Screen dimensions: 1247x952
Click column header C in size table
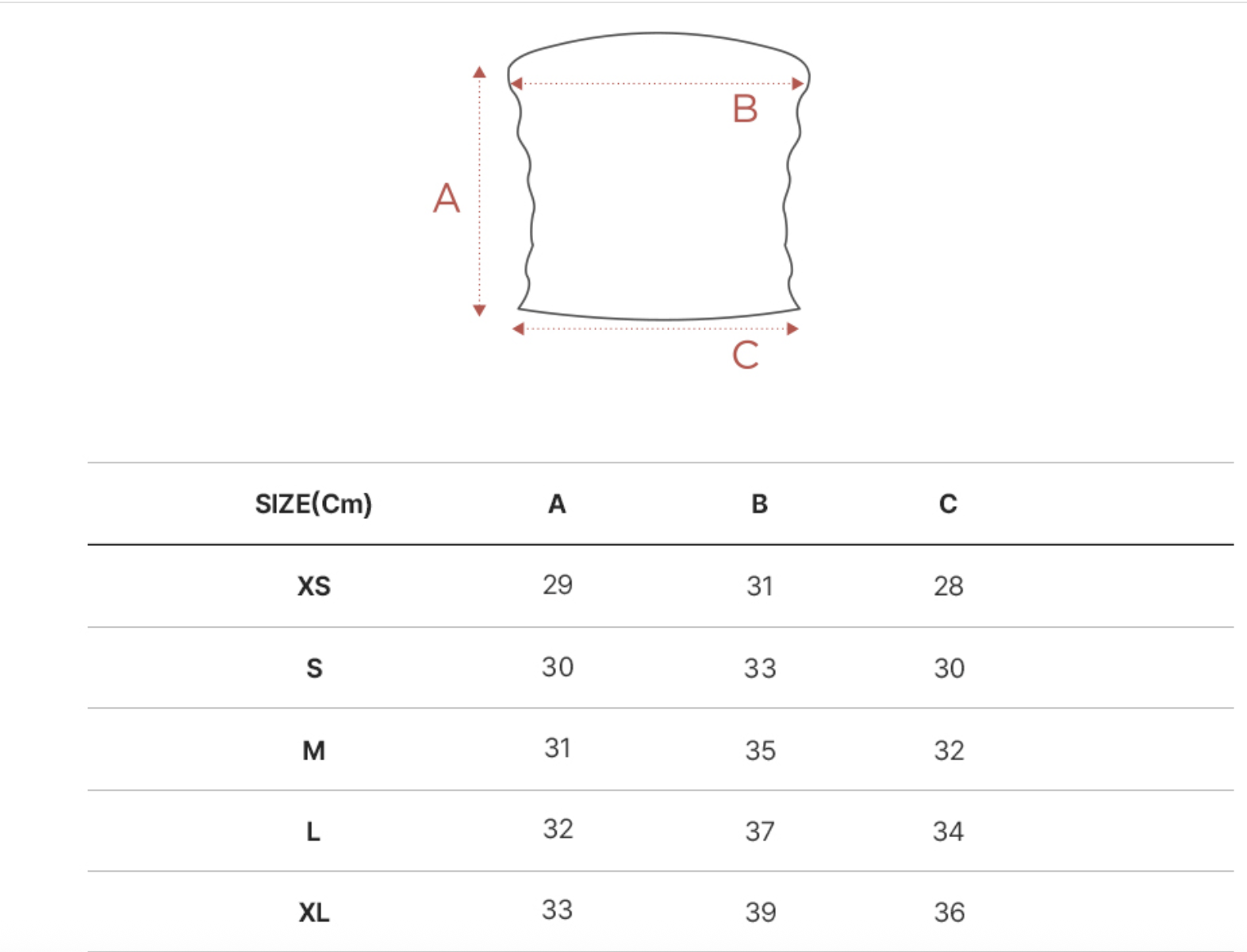948,504
